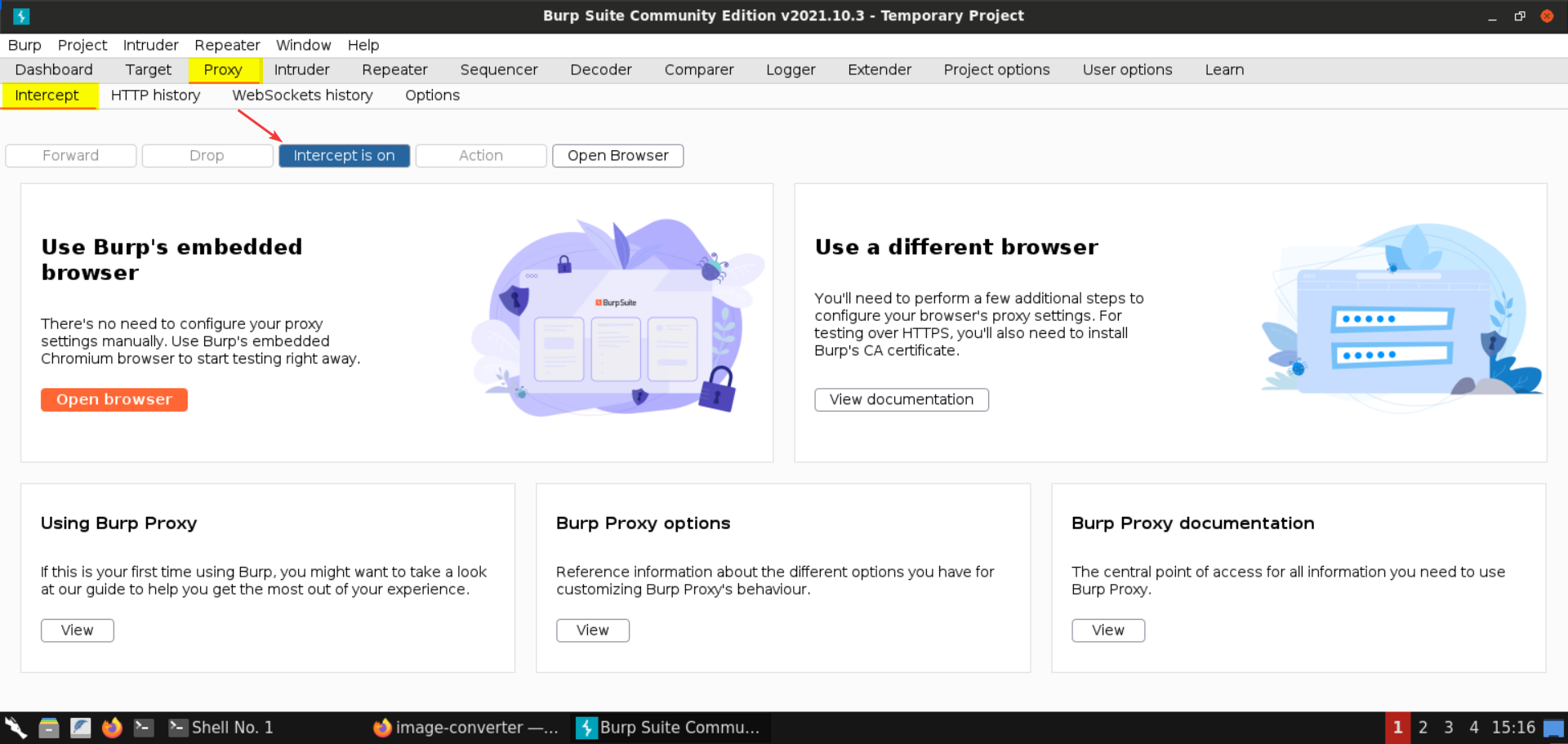Click View under Using Burp Proxy
The height and width of the screenshot is (744, 1568).
click(x=78, y=630)
